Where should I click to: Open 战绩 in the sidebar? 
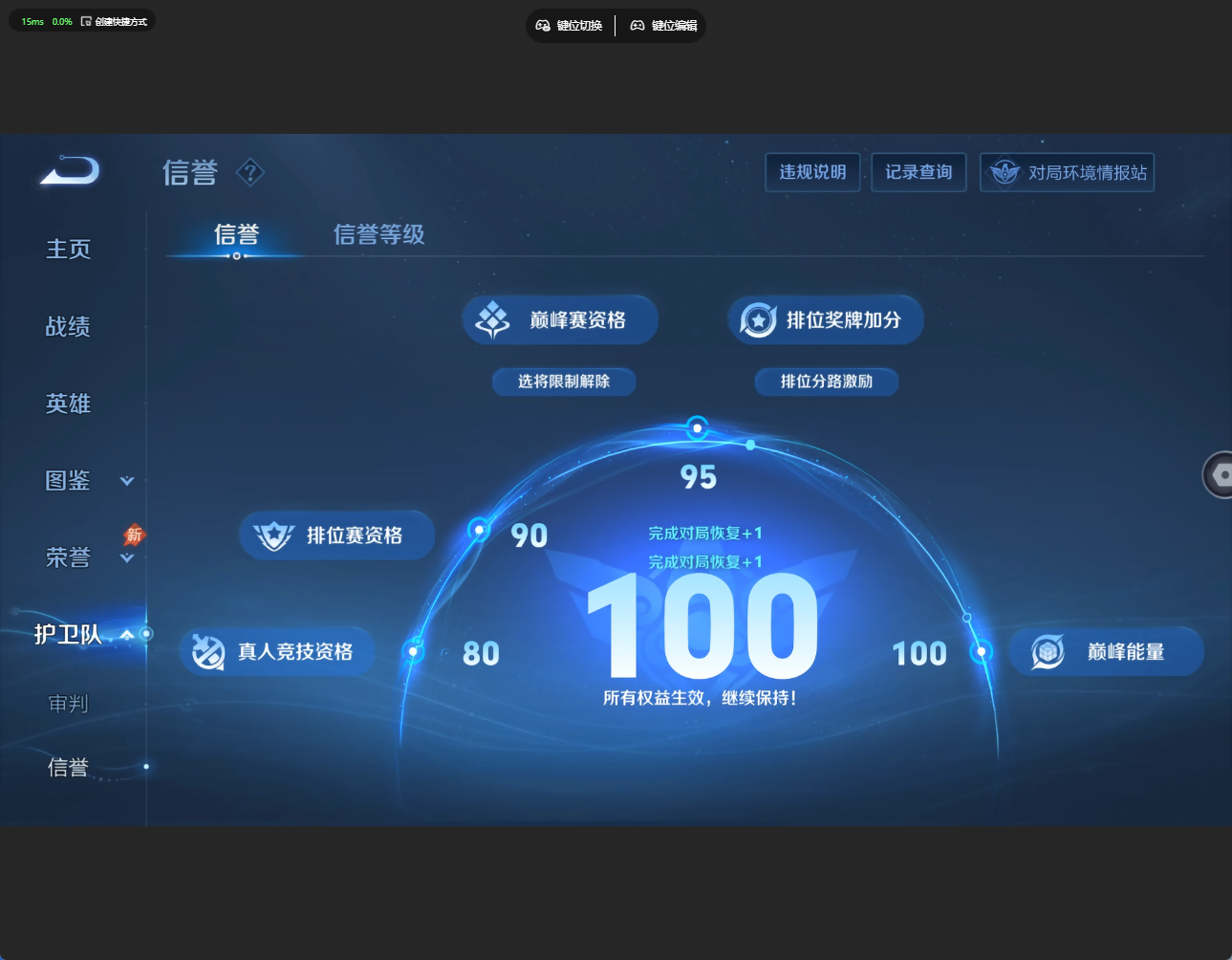coord(68,327)
